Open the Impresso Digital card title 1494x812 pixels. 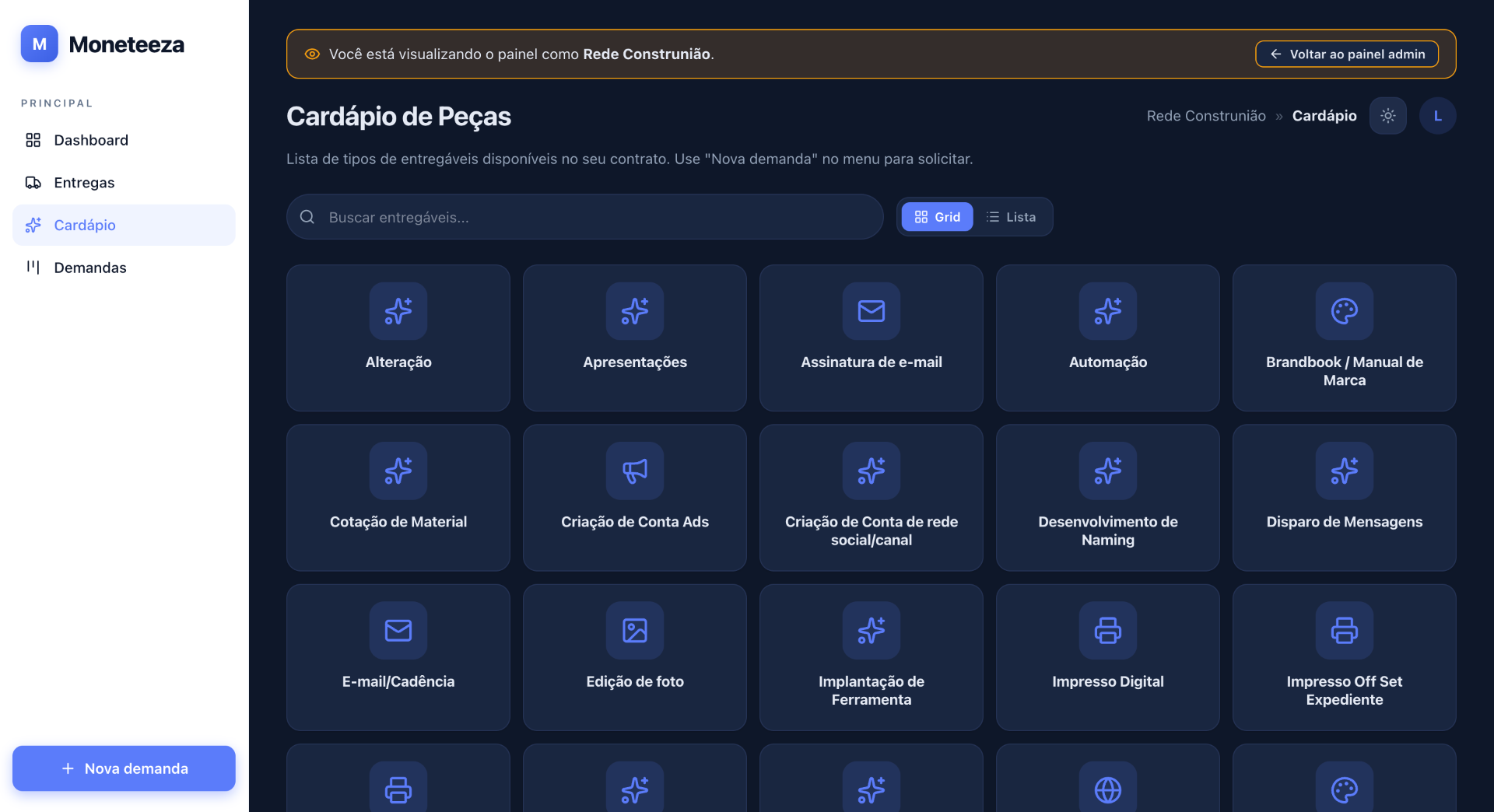[x=1108, y=681]
